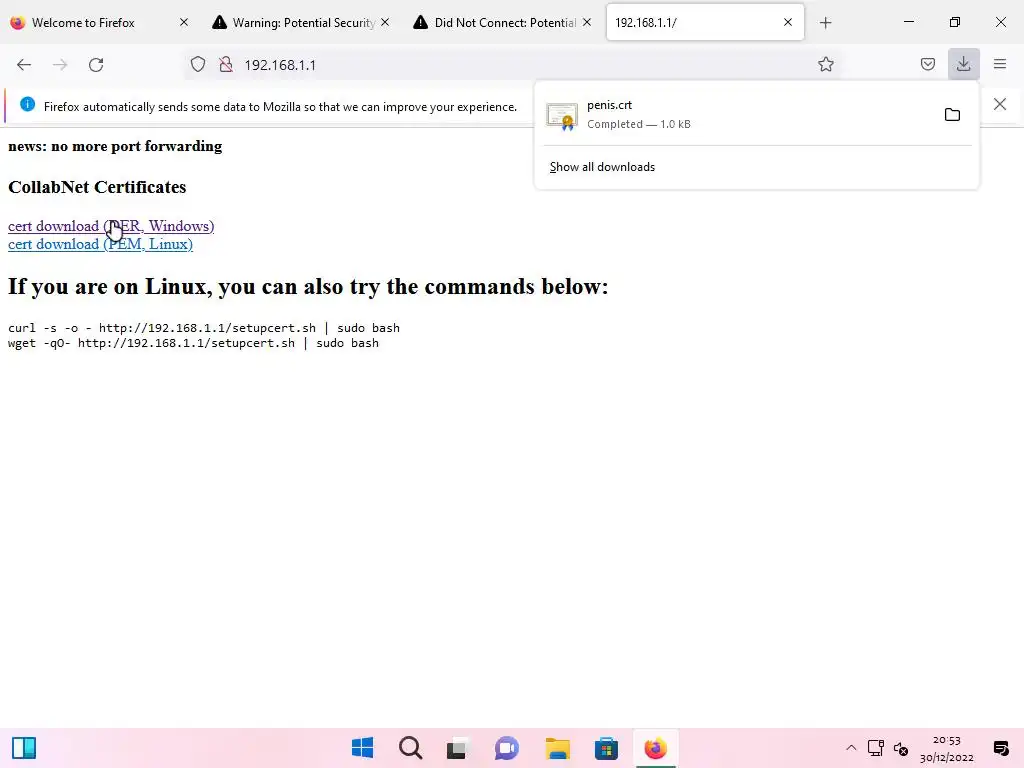The width and height of the screenshot is (1024, 768).
Task: Open the Windows Start menu
Action: click(362, 748)
